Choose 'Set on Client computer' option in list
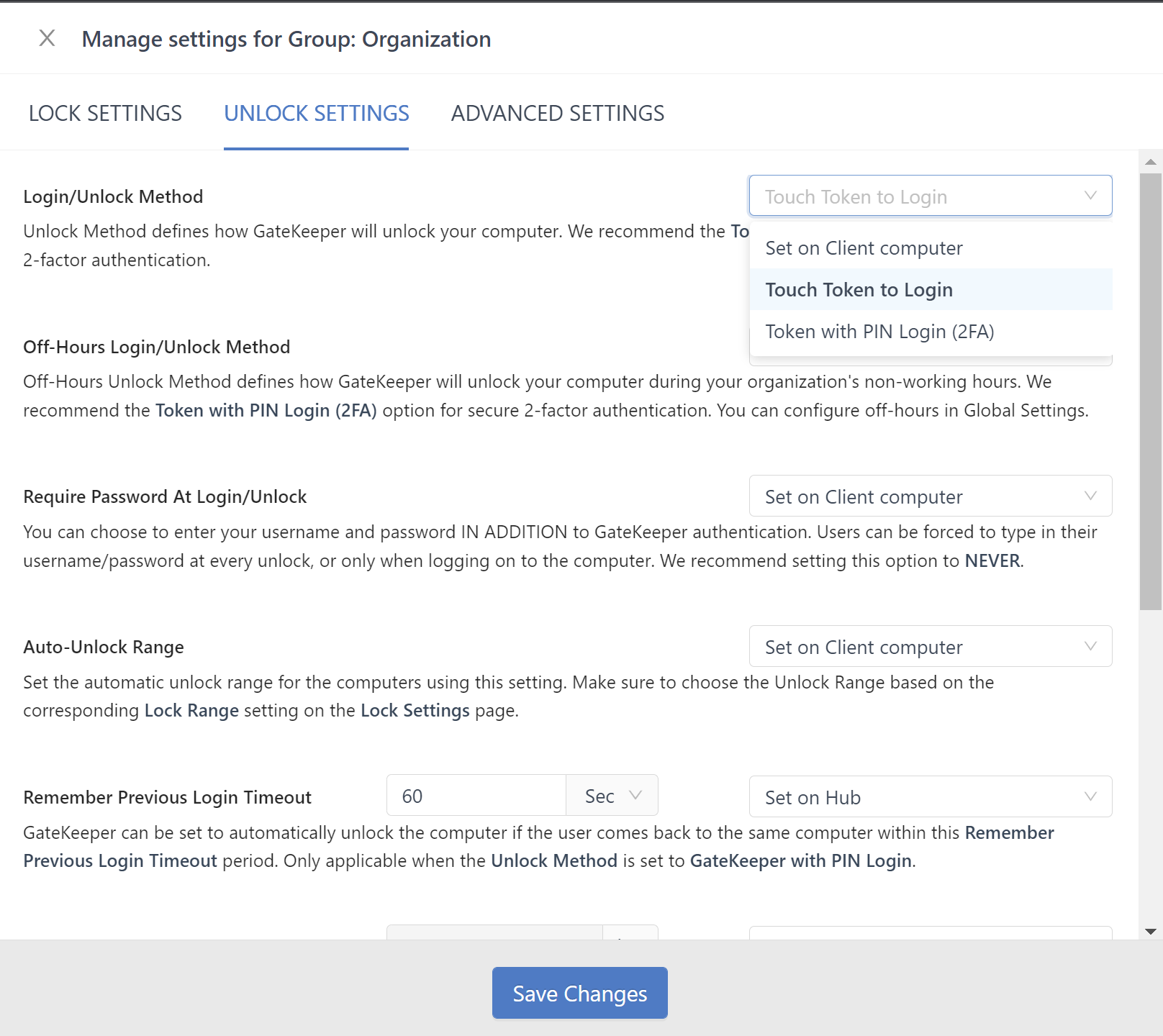The image size is (1163, 1036). pos(864,248)
